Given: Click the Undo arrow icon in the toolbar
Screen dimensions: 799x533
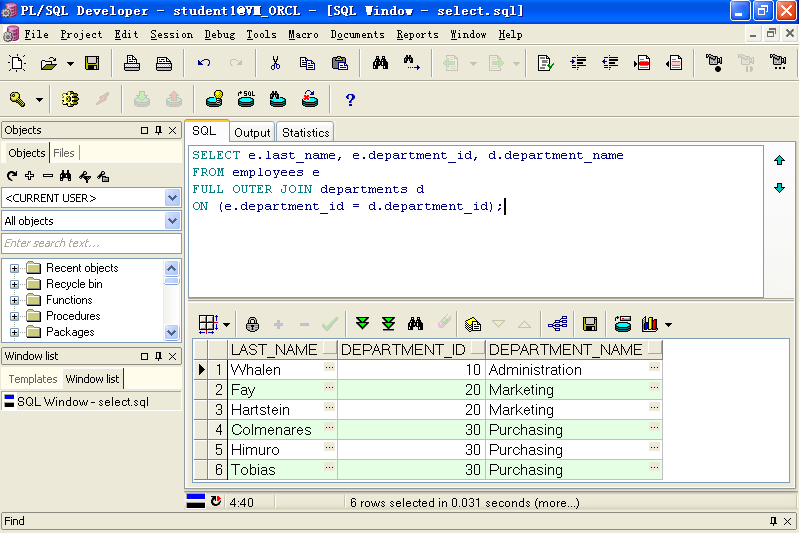Looking at the screenshot, I should pos(204,64).
